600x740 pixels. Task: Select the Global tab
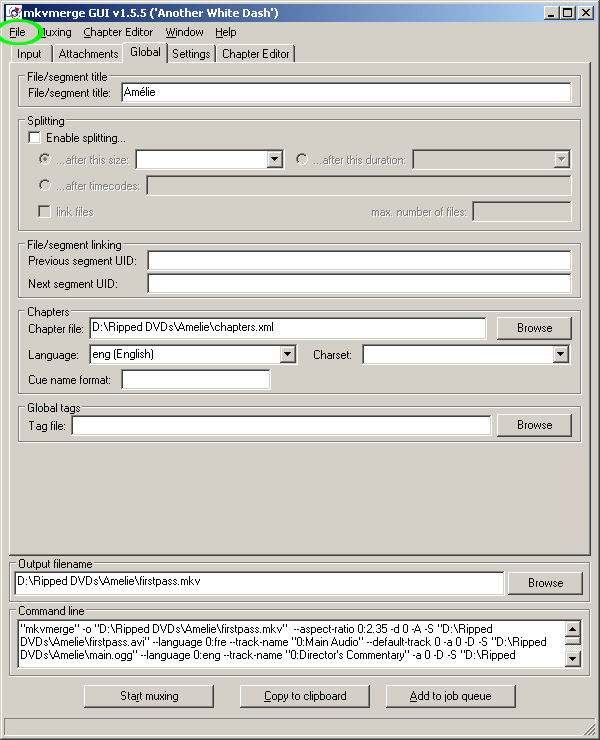pyautogui.click(x=145, y=52)
